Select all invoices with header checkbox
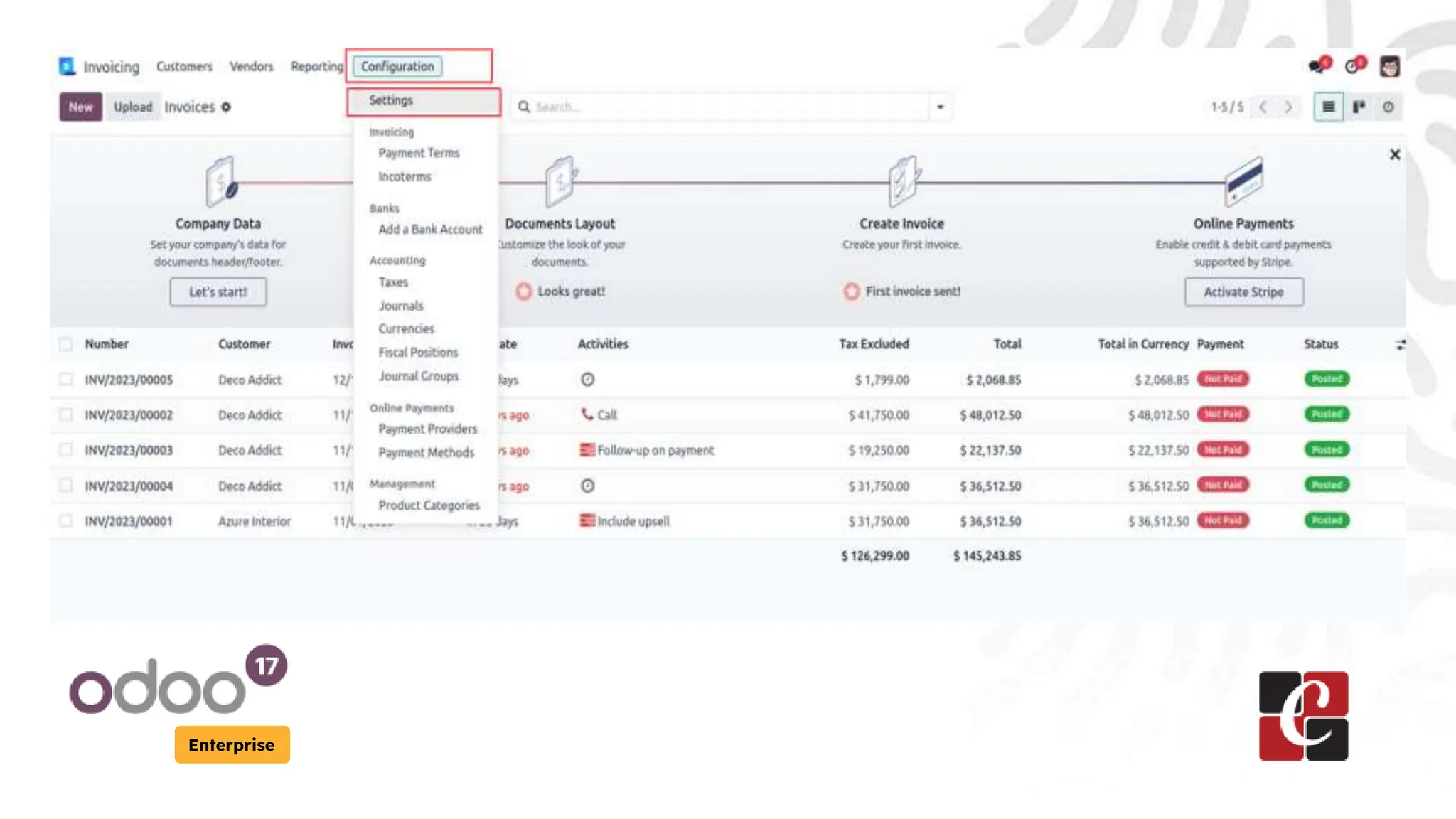This screenshot has height=819, width=1456. coord(65,344)
